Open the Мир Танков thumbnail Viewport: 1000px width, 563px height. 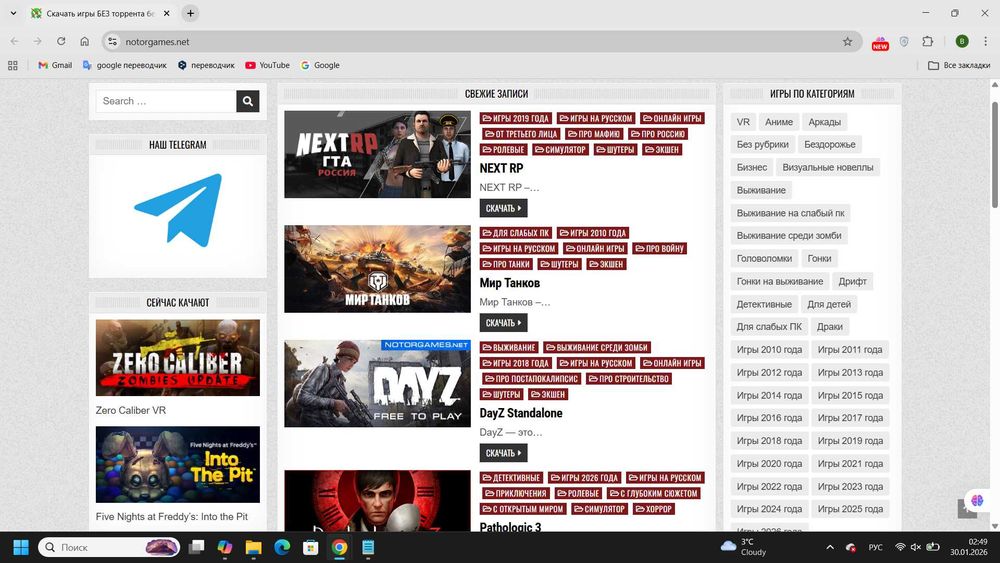(378, 268)
